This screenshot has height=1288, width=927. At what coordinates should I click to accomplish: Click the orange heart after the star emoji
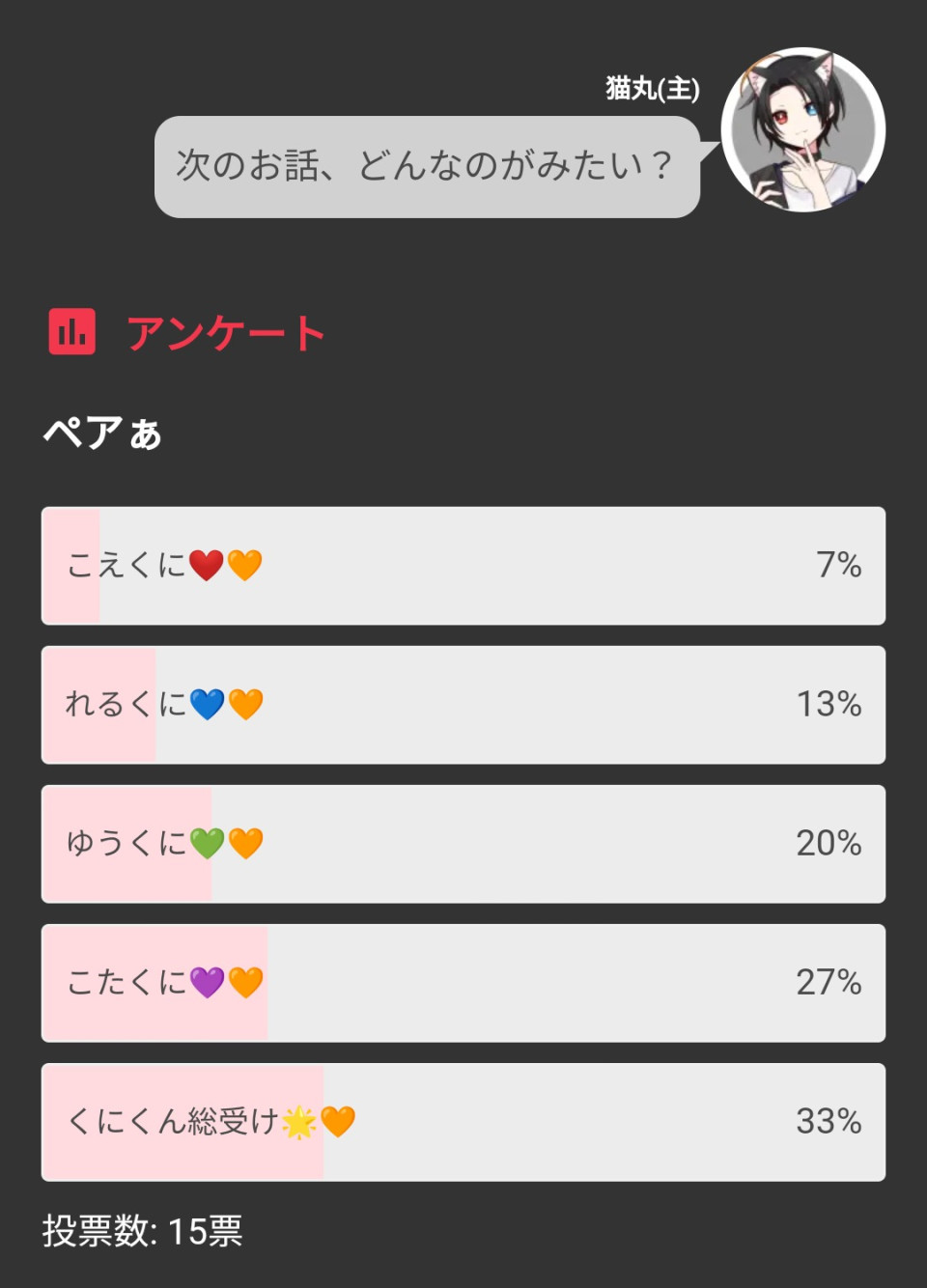tap(338, 1122)
